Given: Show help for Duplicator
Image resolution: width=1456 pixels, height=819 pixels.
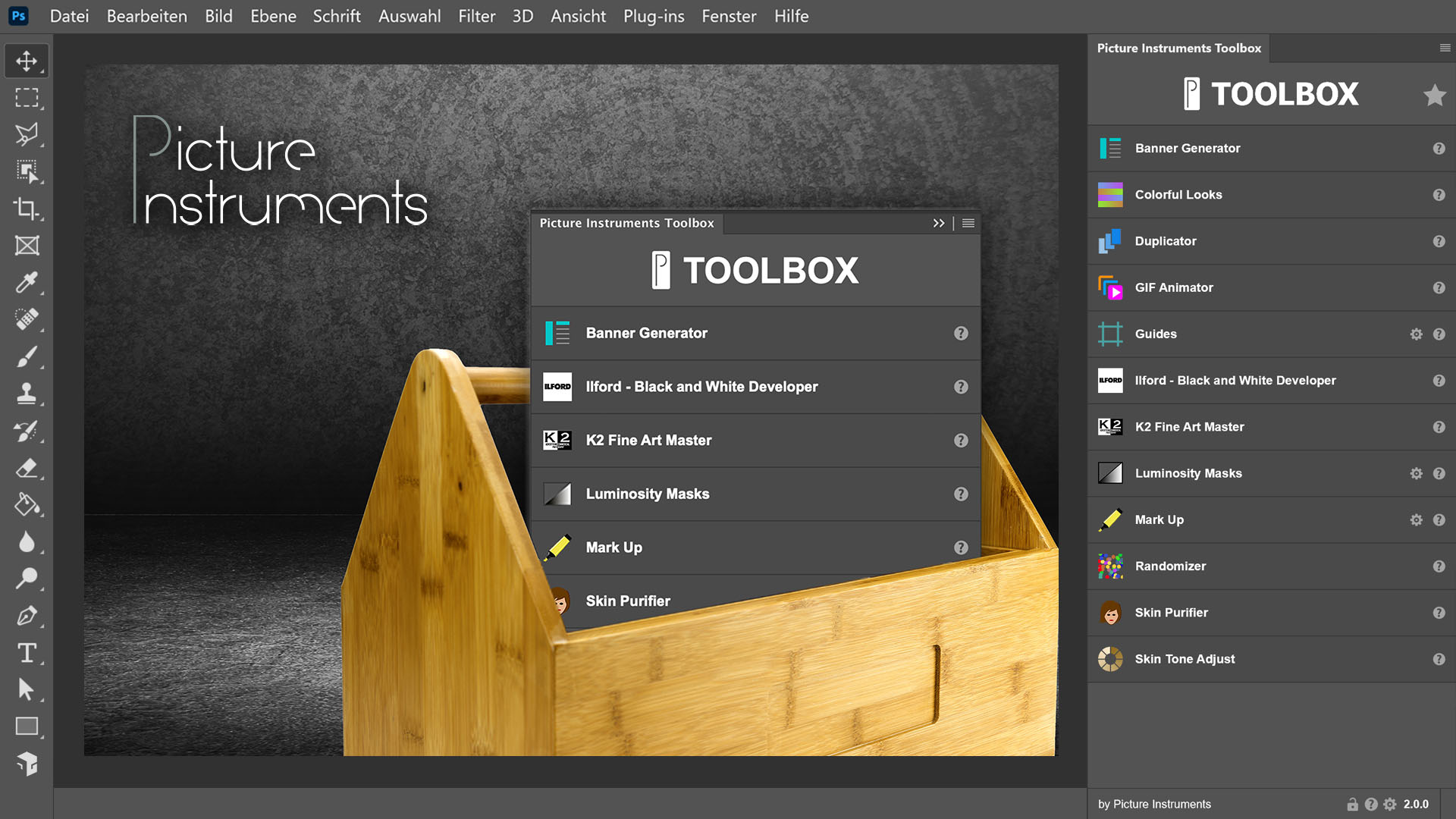Looking at the screenshot, I should (1439, 241).
